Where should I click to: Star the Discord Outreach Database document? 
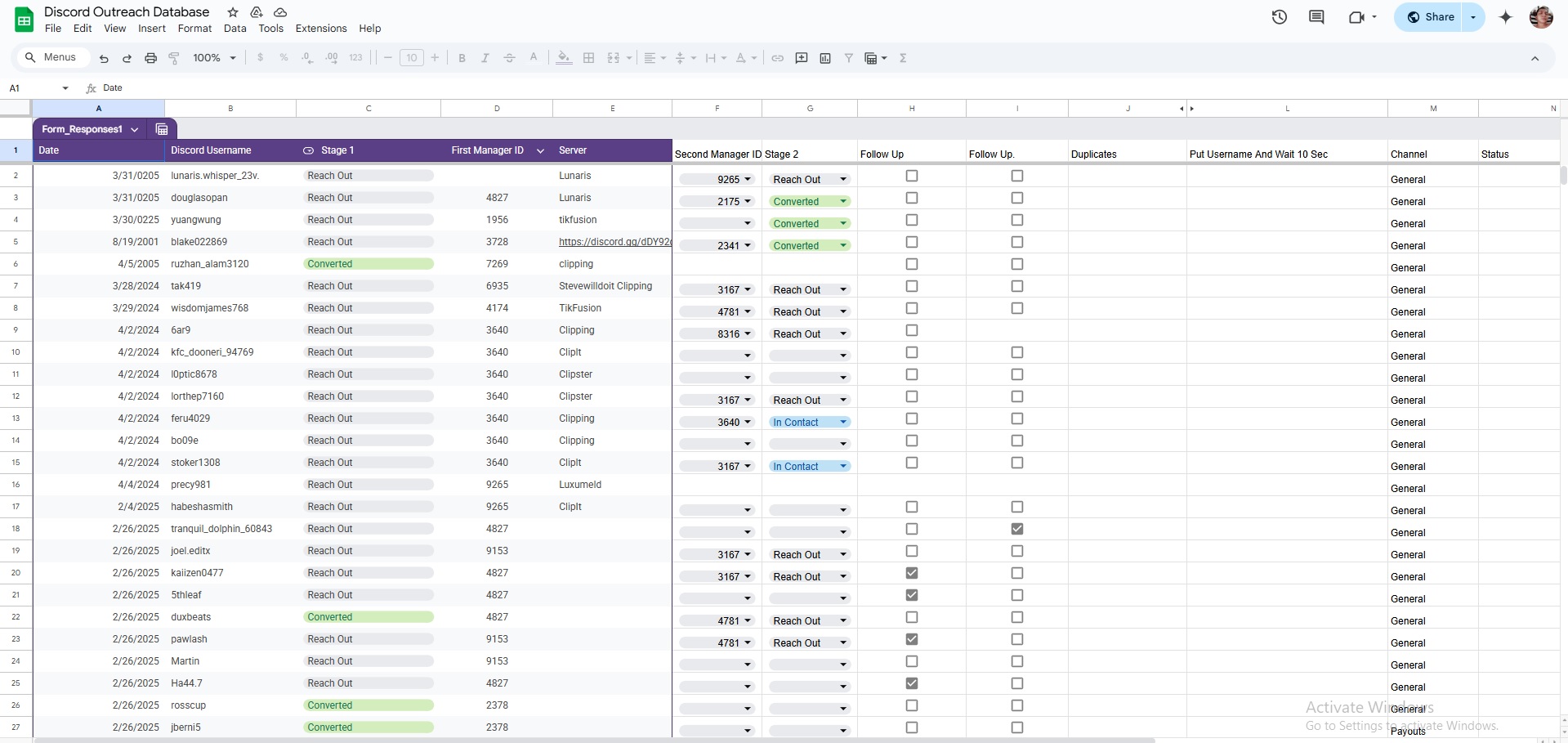point(233,12)
